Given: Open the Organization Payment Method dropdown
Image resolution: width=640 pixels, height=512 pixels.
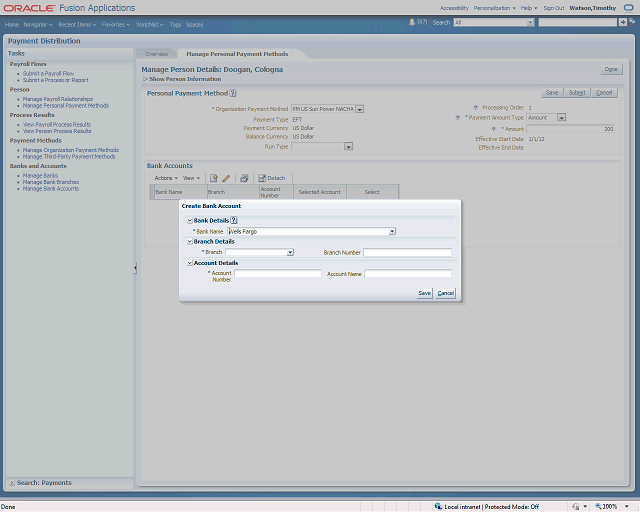Looking at the screenshot, I should (x=360, y=109).
